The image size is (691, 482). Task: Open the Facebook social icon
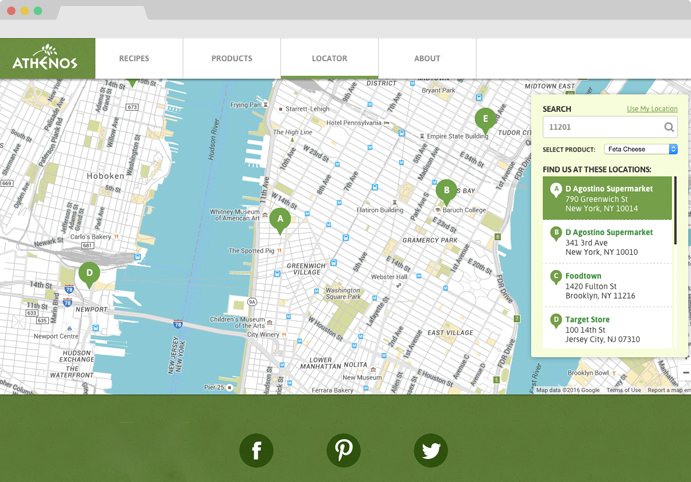click(x=256, y=450)
